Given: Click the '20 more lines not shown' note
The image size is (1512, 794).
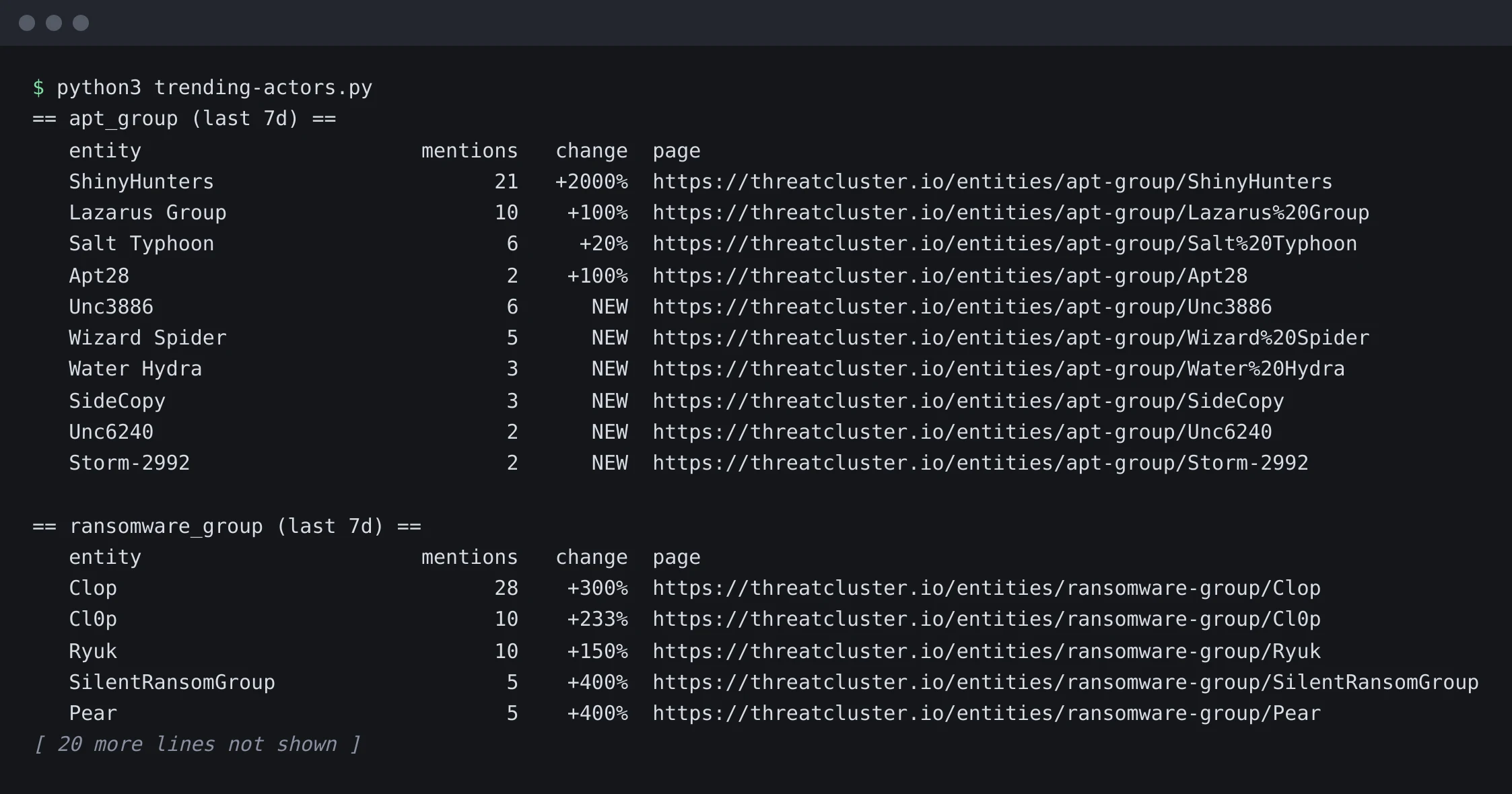Looking at the screenshot, I should coord(197,744).
